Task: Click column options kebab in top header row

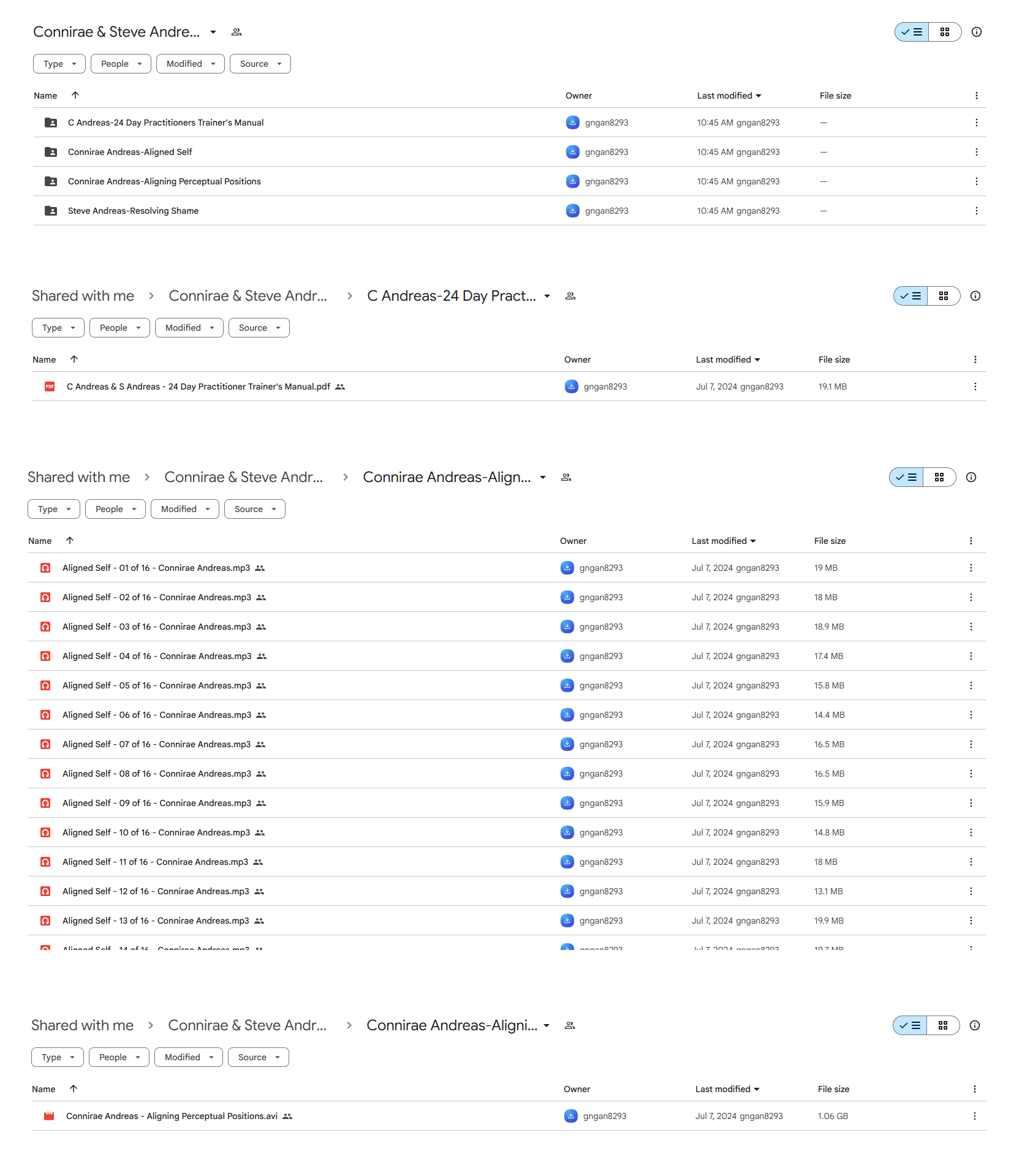Action: coord(977,96)
